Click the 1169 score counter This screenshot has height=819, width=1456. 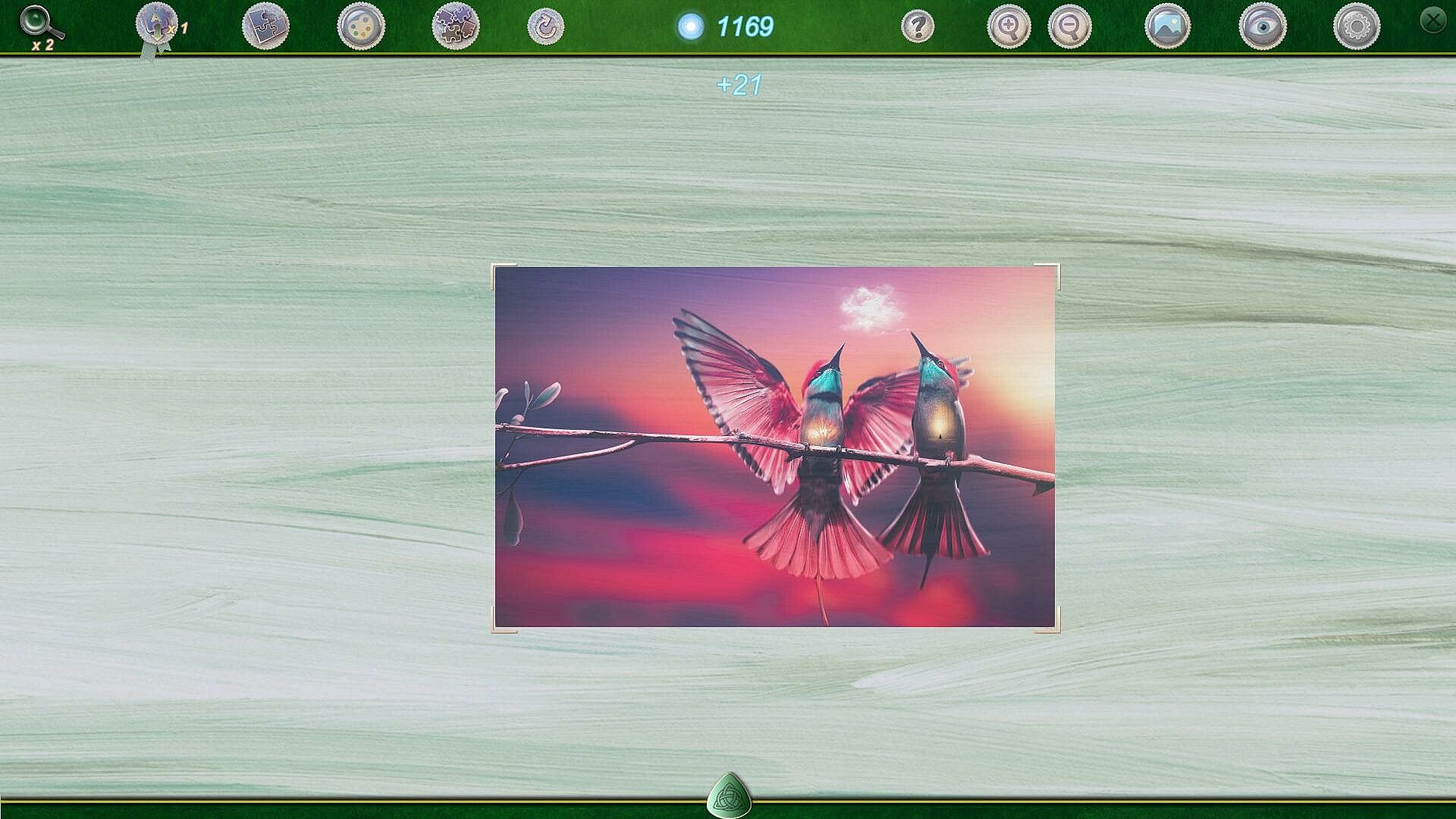click(x=745, y=27)
